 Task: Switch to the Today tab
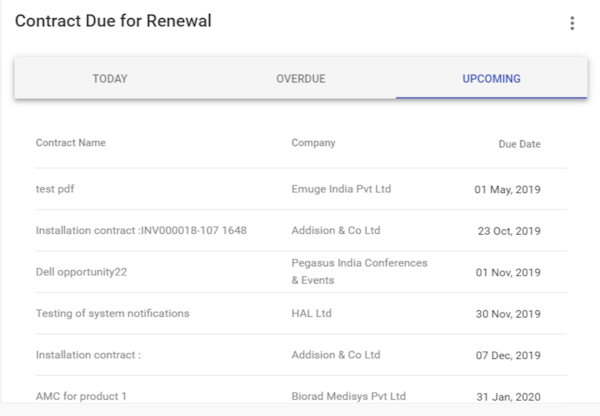click(x=110, y=78)
